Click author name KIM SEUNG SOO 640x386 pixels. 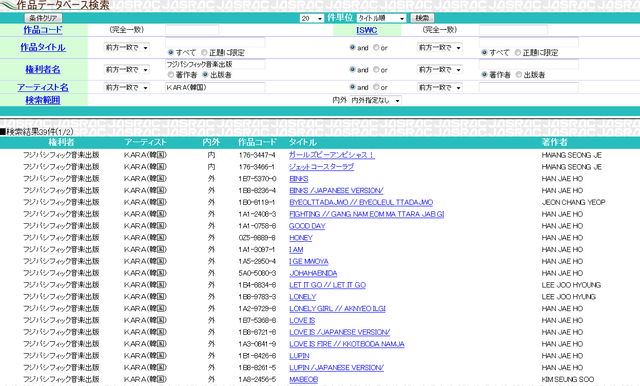click(x=568, y=380)
